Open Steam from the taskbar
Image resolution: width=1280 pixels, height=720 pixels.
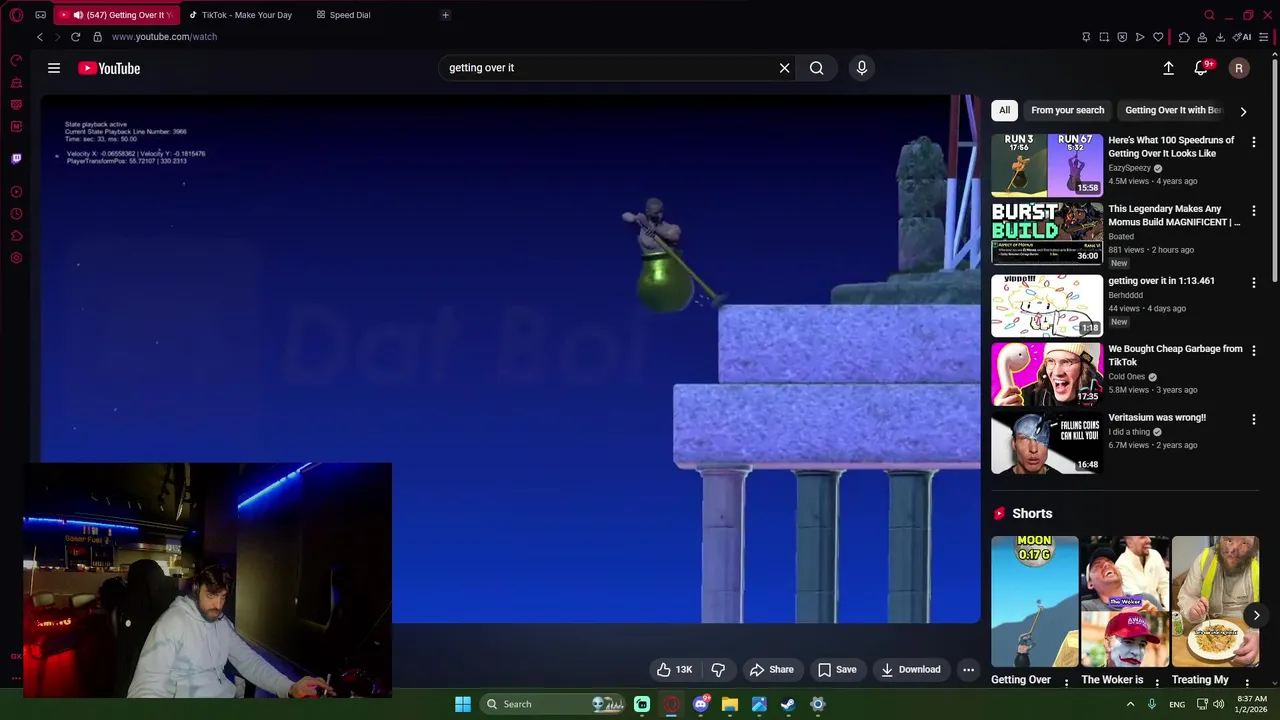788,704
